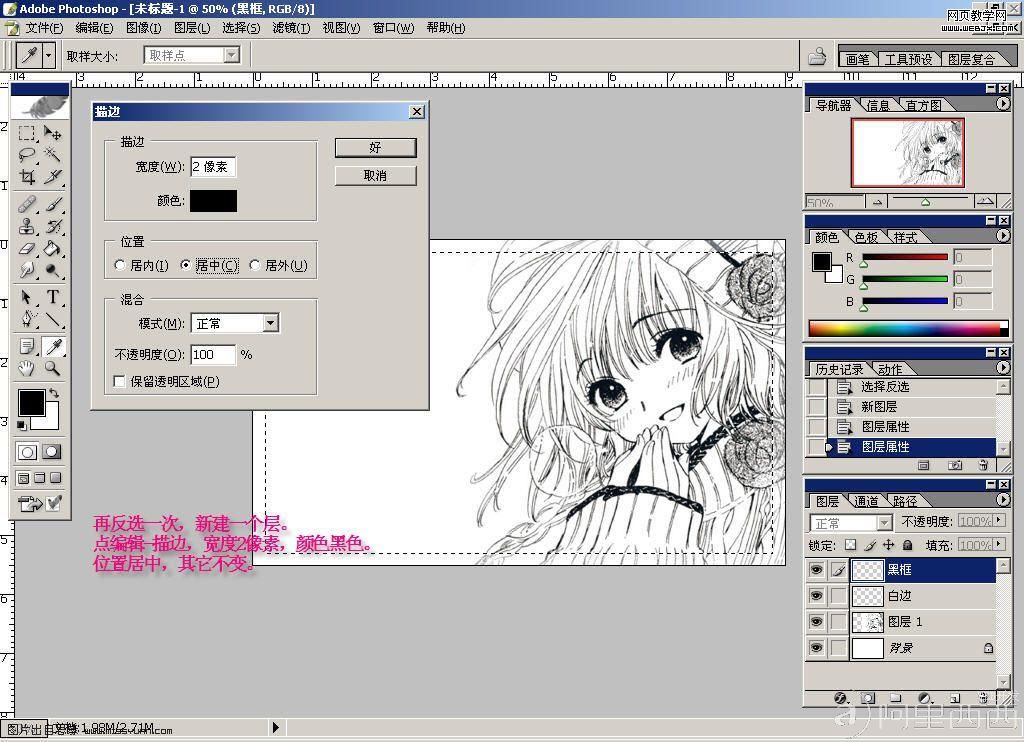
Task: Open the 选择(S) menu
Action: pyautogui.click(x=241, y=28)
